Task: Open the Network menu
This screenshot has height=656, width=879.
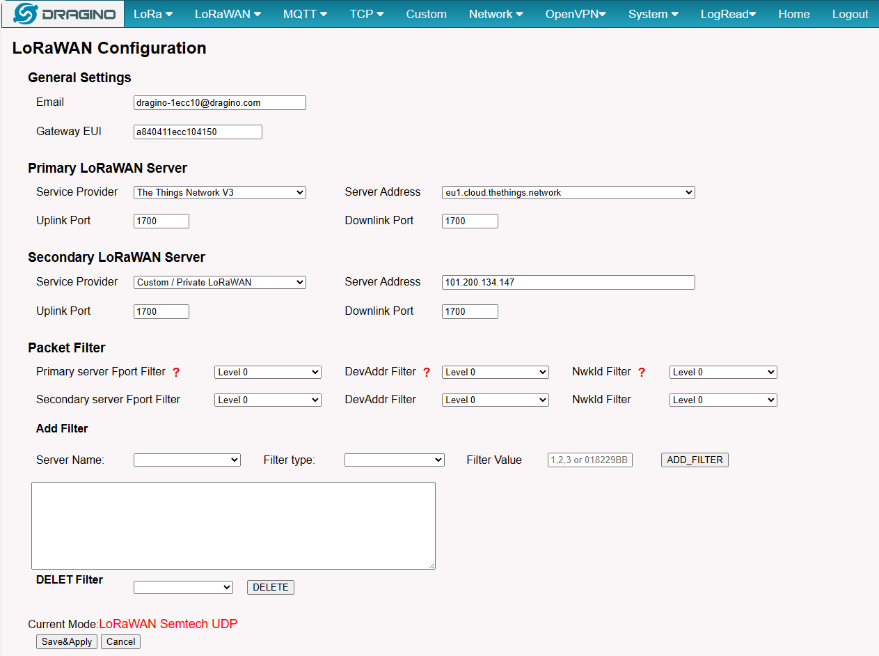Action: pos(496,14)
